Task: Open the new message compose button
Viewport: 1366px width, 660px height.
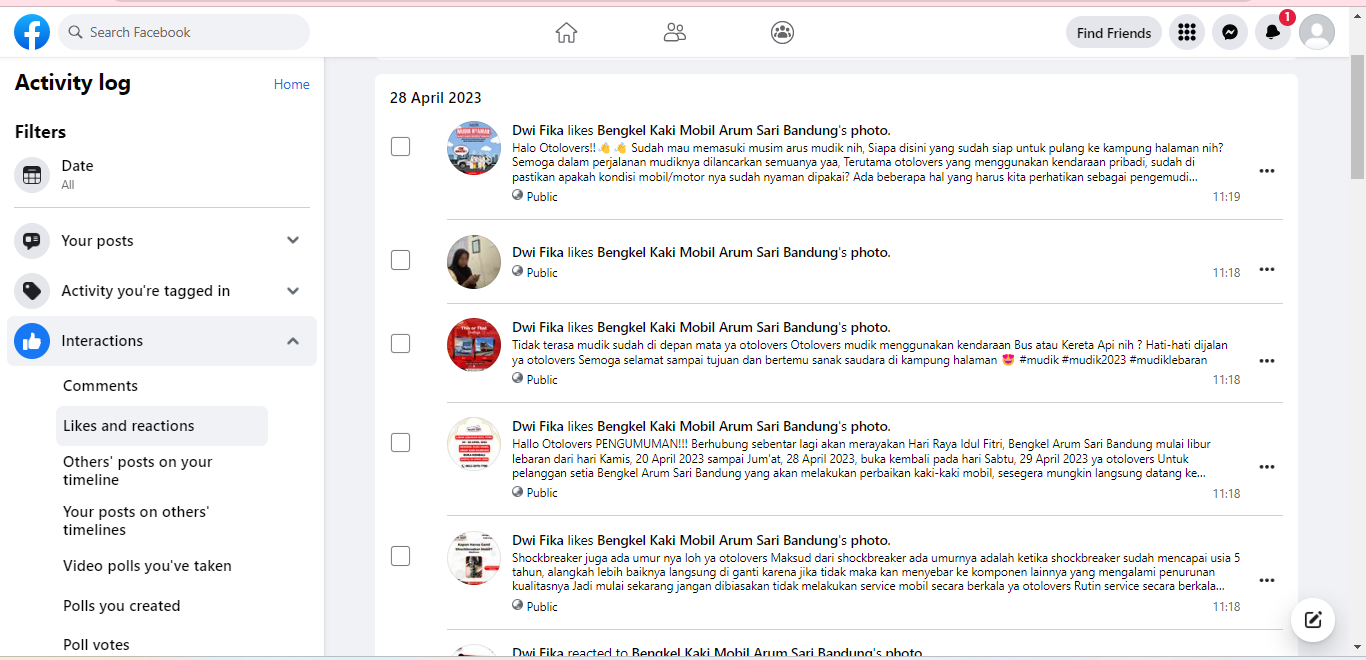Action: click(1313, 620)
